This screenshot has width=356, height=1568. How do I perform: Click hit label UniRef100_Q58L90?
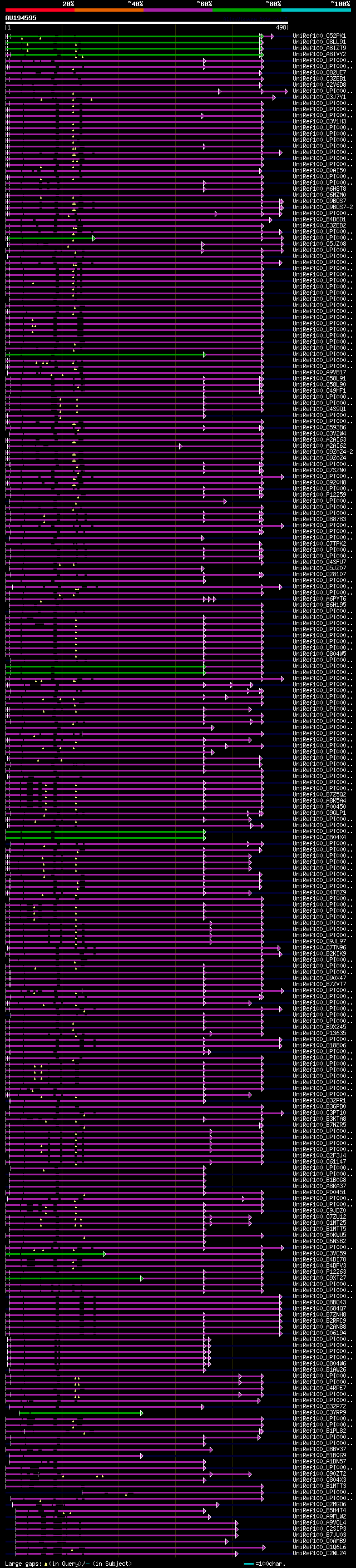[319, 385]
